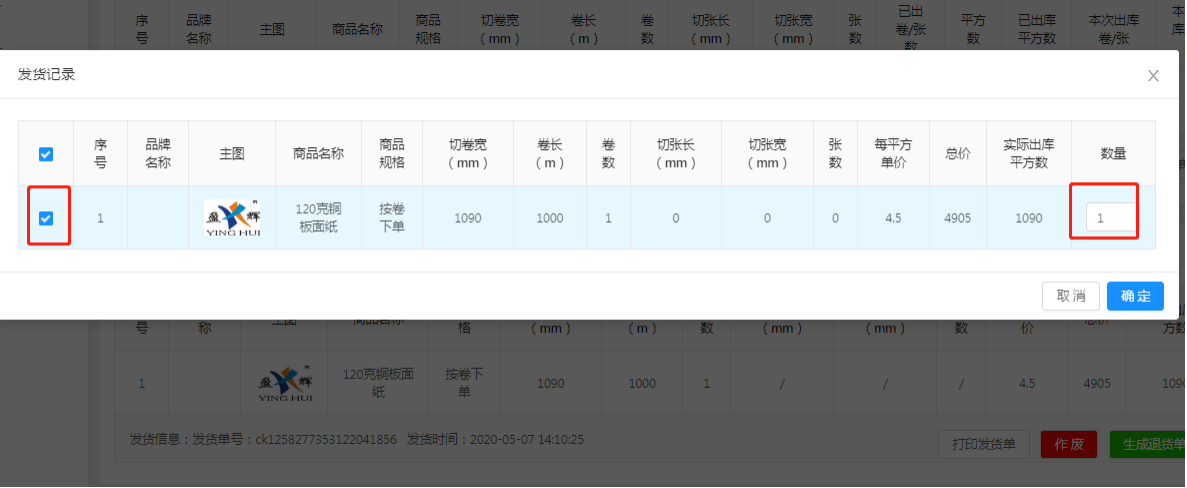1187x488 pixels.
Task: Click the 切卷宽 value 1090 in dialog row
Action: click(468, 218)
